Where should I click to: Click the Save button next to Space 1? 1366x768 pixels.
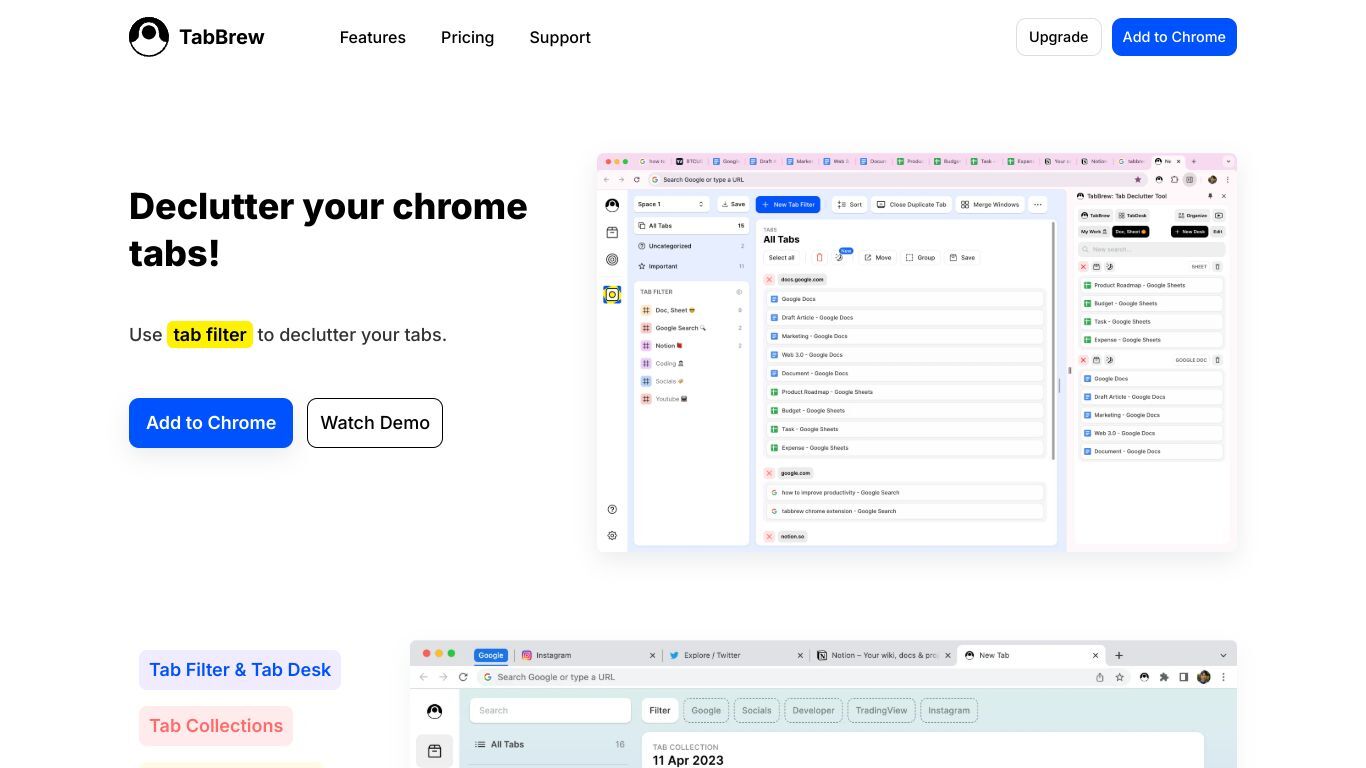point(733,204)
